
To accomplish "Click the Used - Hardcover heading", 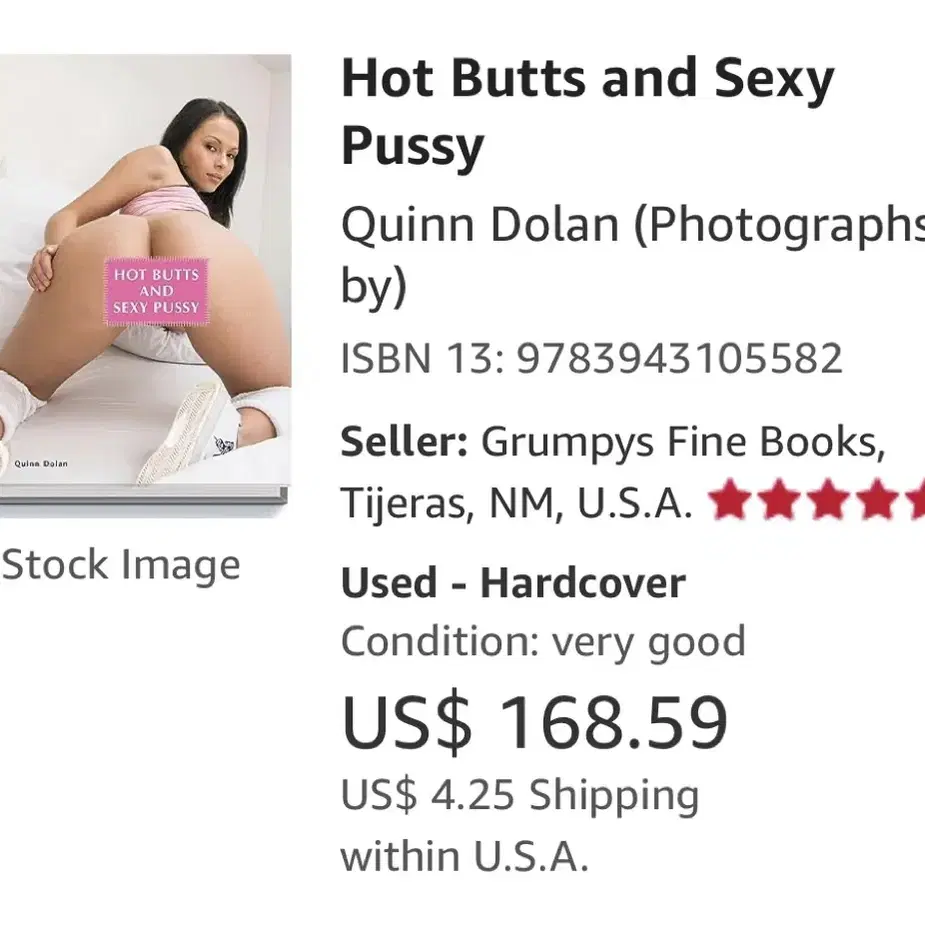I will 513,583.
